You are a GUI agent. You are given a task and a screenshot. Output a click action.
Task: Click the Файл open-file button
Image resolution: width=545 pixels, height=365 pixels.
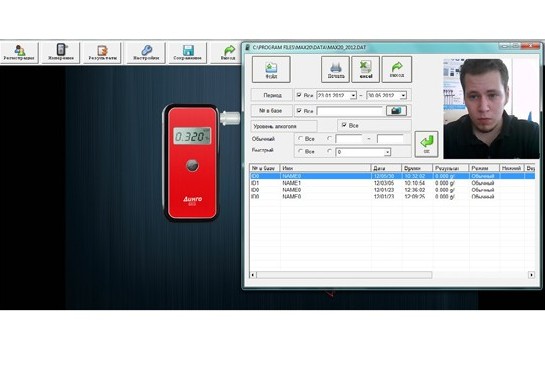tap(271, 69)
